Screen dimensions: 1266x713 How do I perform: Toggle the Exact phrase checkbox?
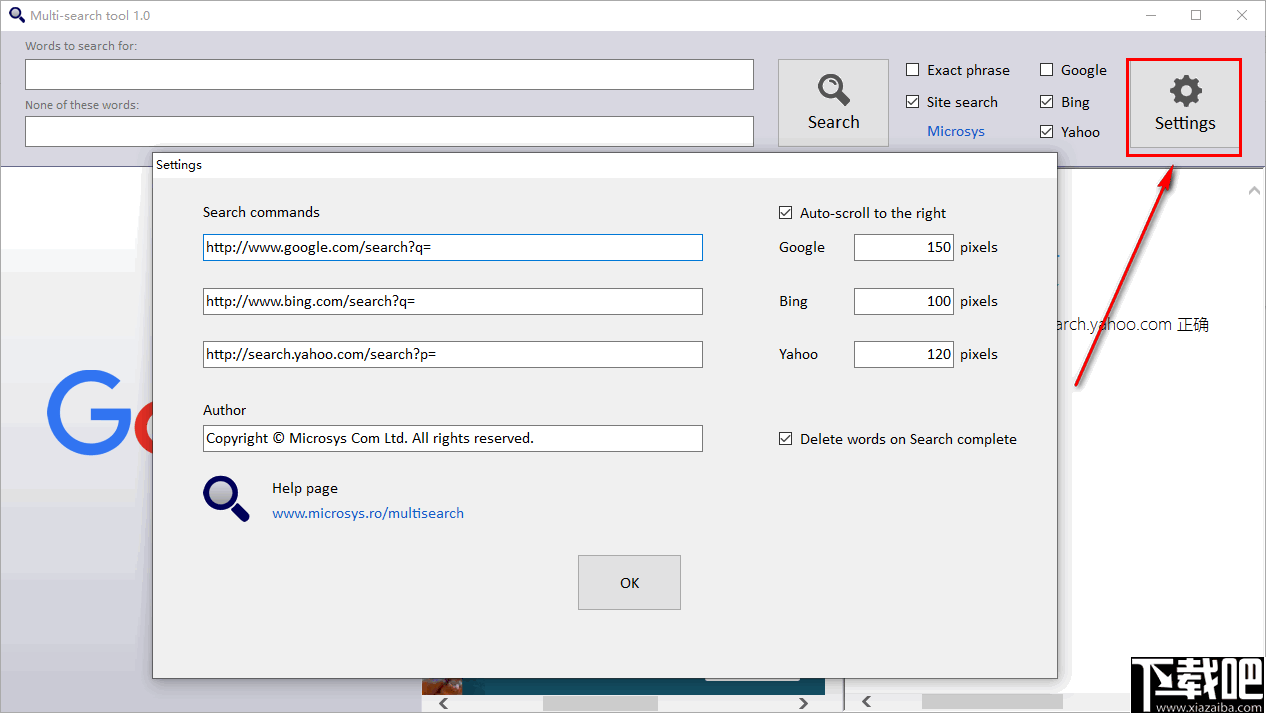tap(913, 70)
